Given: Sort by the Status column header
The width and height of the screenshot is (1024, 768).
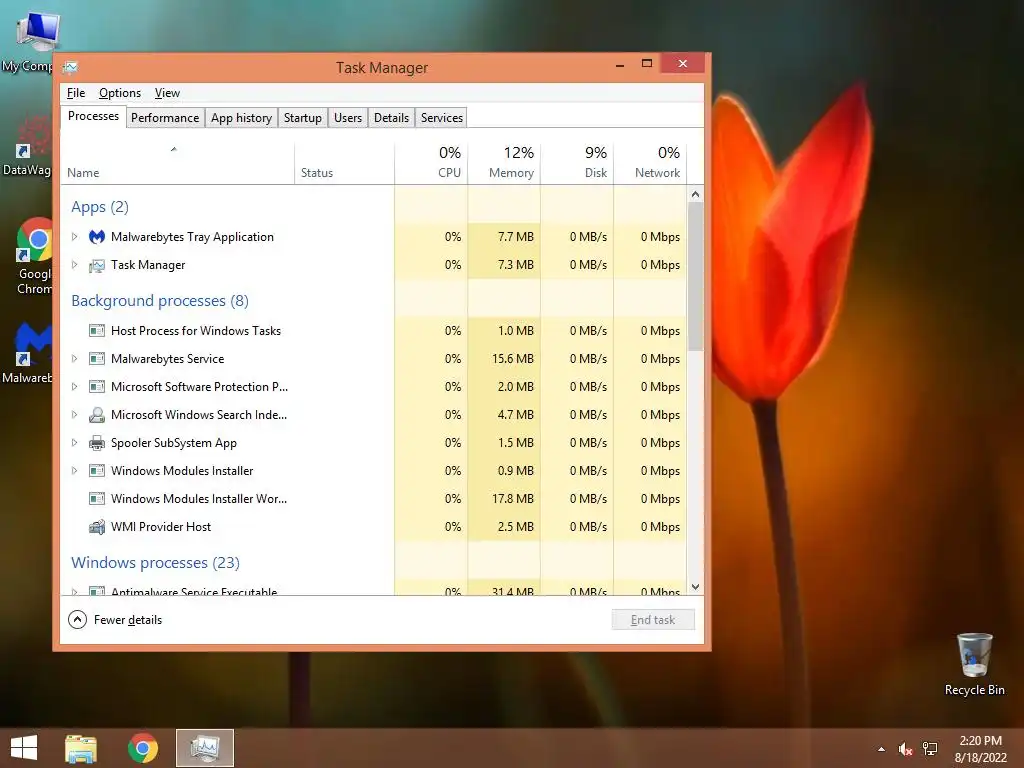Looking at the screenshot, I should pos(344,162).
